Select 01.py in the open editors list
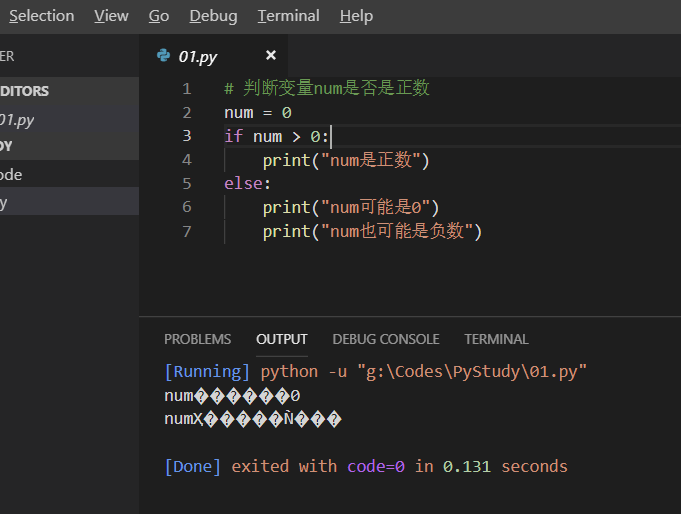Viewport: 681px width, 514px height. coord(69,119)
